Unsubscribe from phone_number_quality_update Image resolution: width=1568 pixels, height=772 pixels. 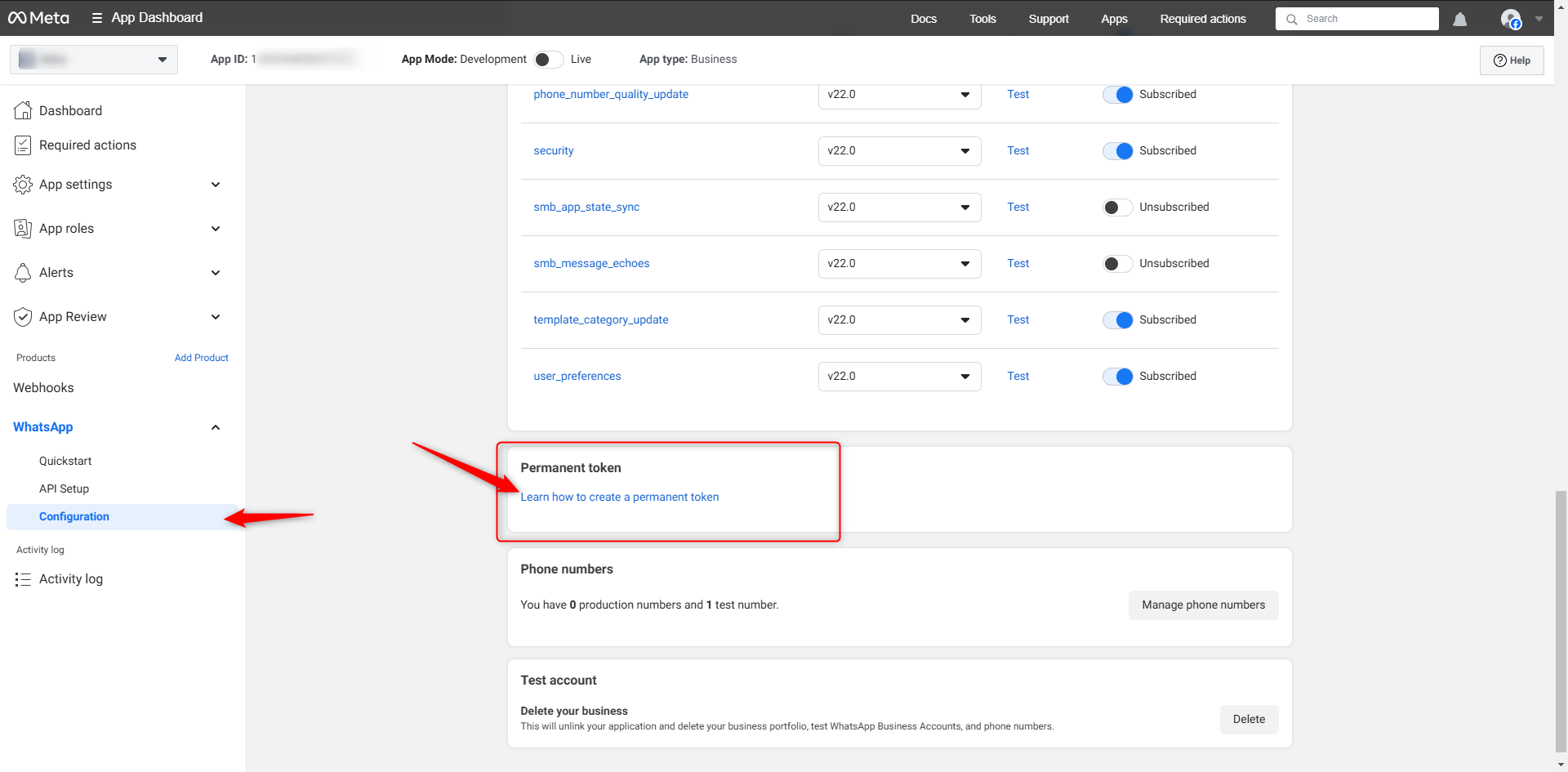[x=1117, y=95]
